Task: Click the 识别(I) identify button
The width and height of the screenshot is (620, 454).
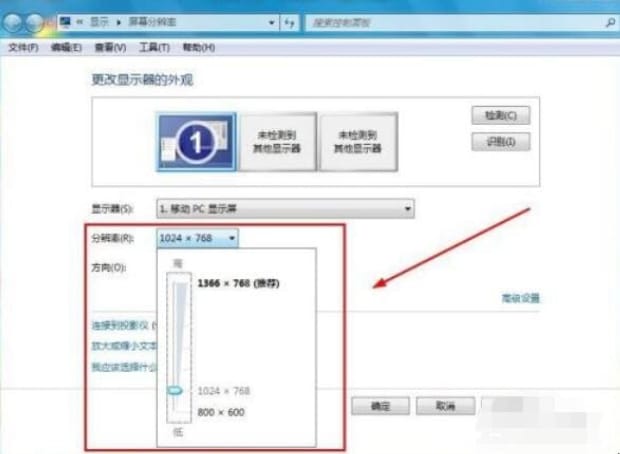Action: tap(499, 142)
